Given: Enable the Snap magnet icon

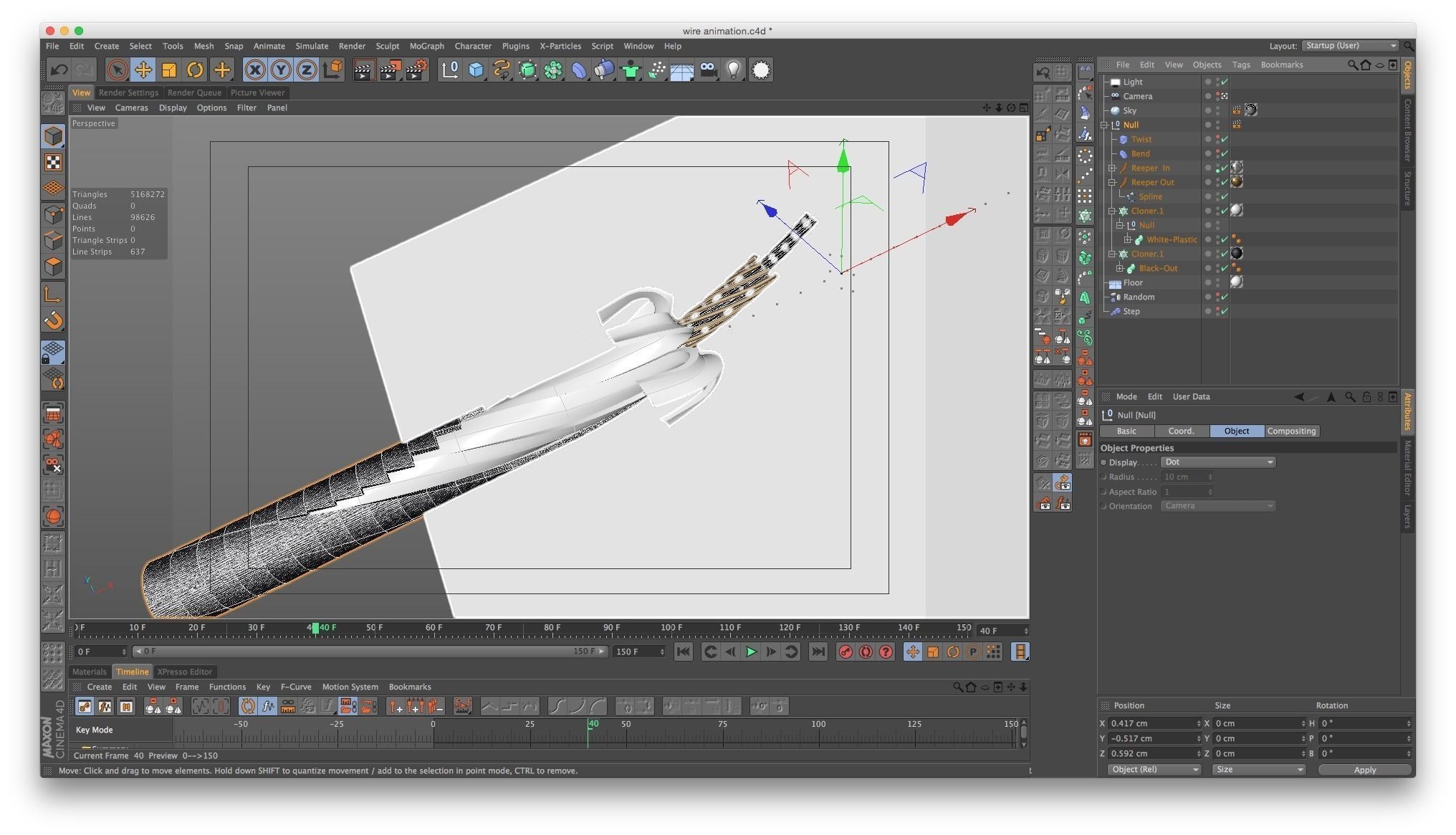Looking at the screenshot, I should 53,320.
